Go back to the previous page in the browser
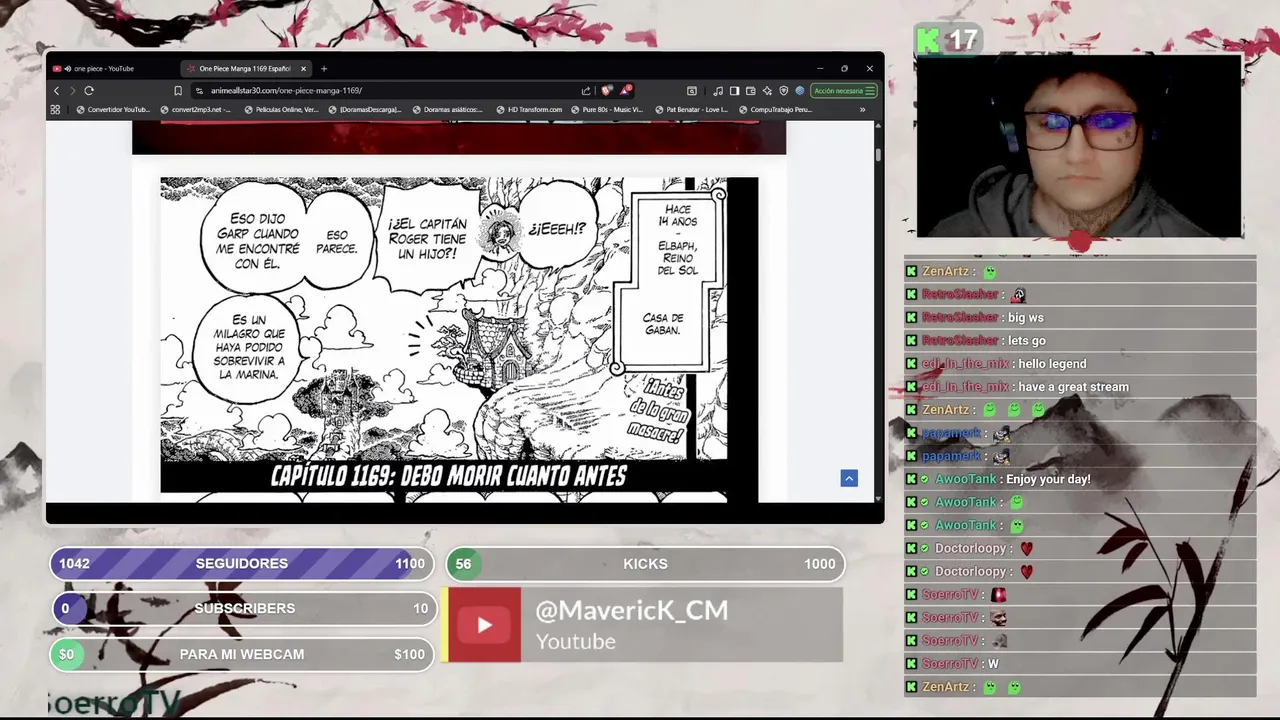The height and width of the screenshot is (720, 1280). (56, 91)
